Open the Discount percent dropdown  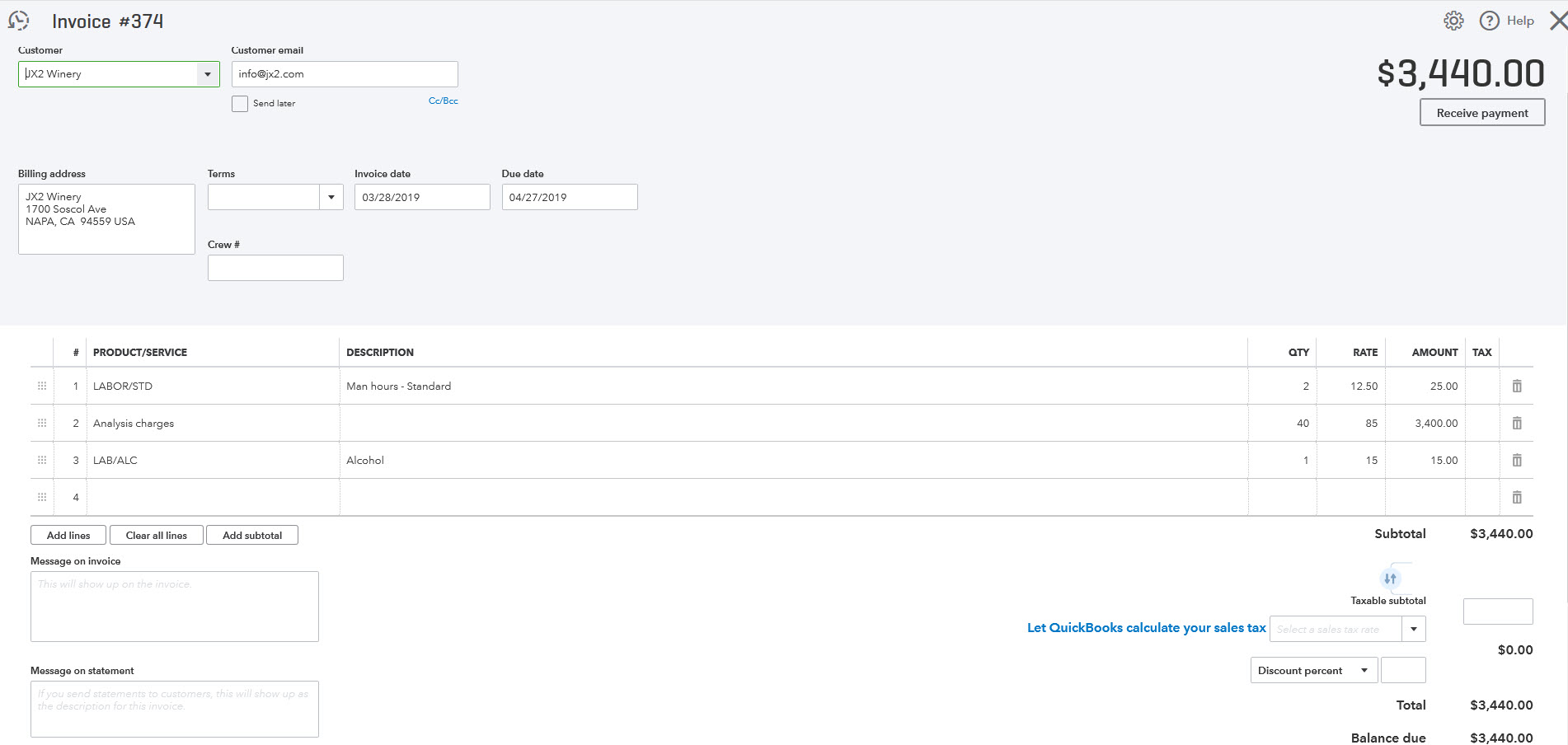pos(1313,670)
